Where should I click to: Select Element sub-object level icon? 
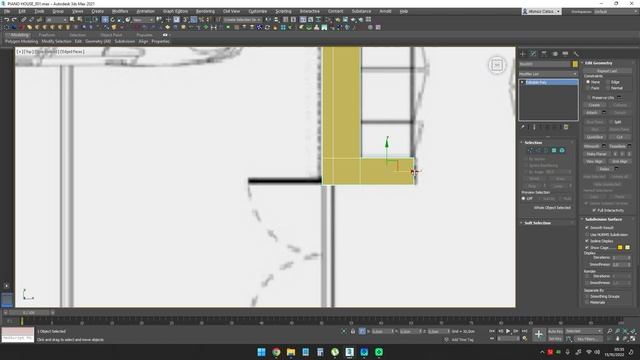click(x=562, y=151)
